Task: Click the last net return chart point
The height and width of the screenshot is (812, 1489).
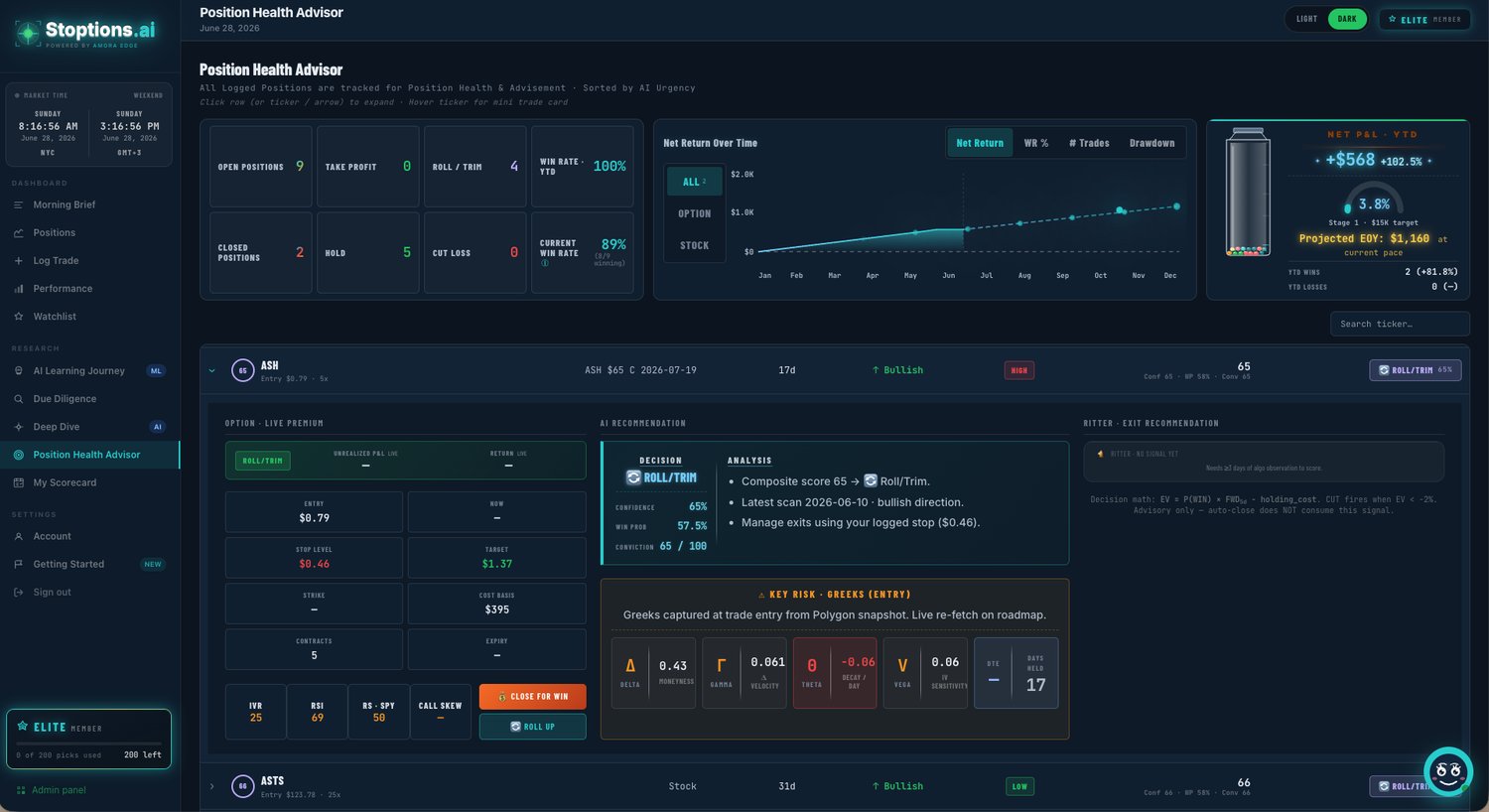Action: click(x=1176, y=206)
